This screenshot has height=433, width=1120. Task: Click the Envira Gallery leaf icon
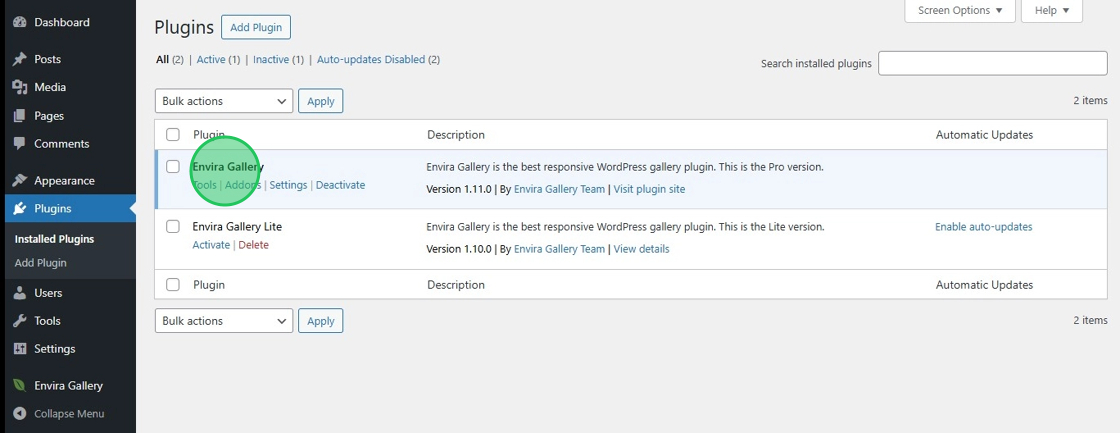pos(19,386)
